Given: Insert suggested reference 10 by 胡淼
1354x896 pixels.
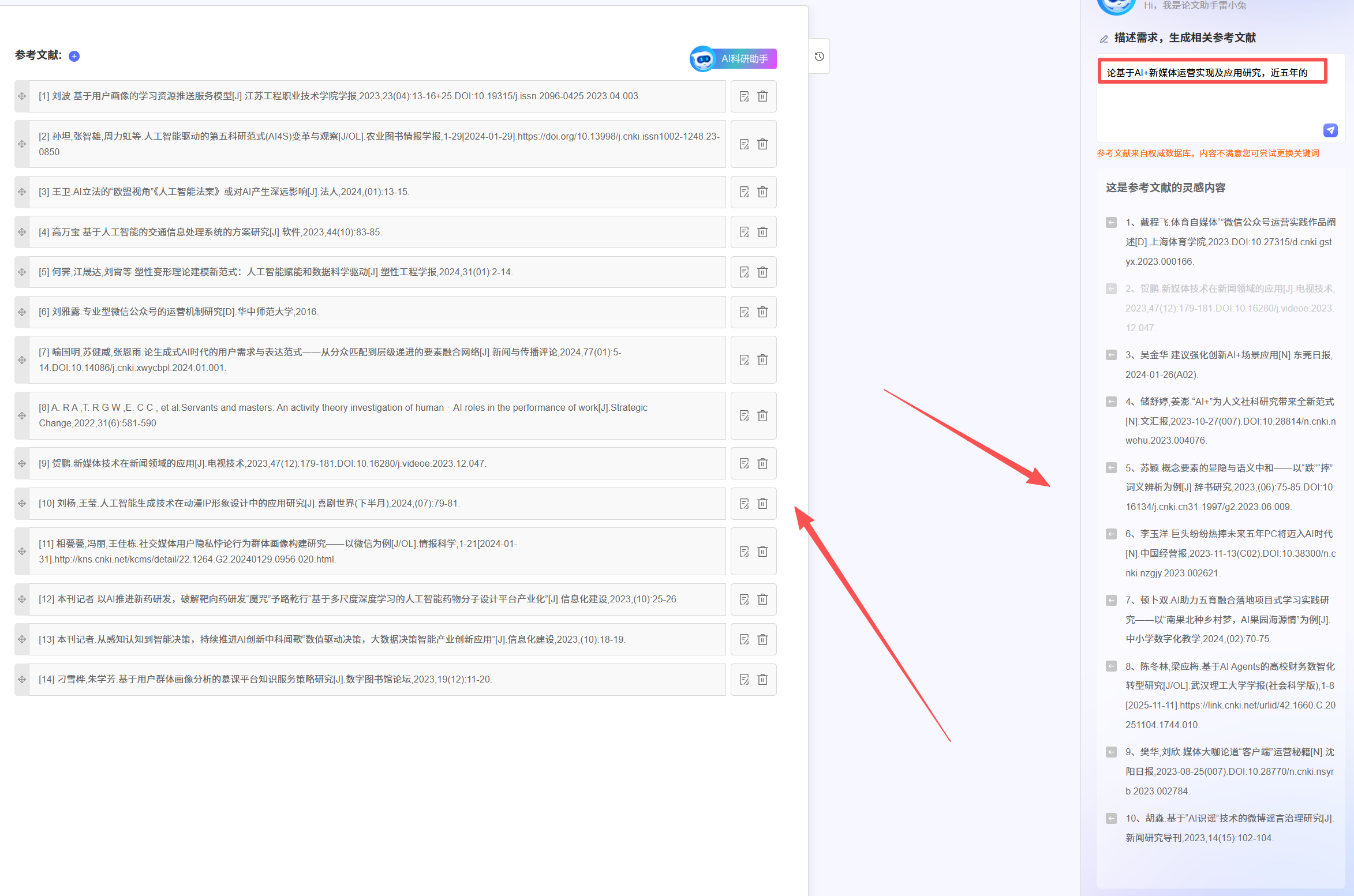Looking at the screenshot, I should tap(1111, 819).
